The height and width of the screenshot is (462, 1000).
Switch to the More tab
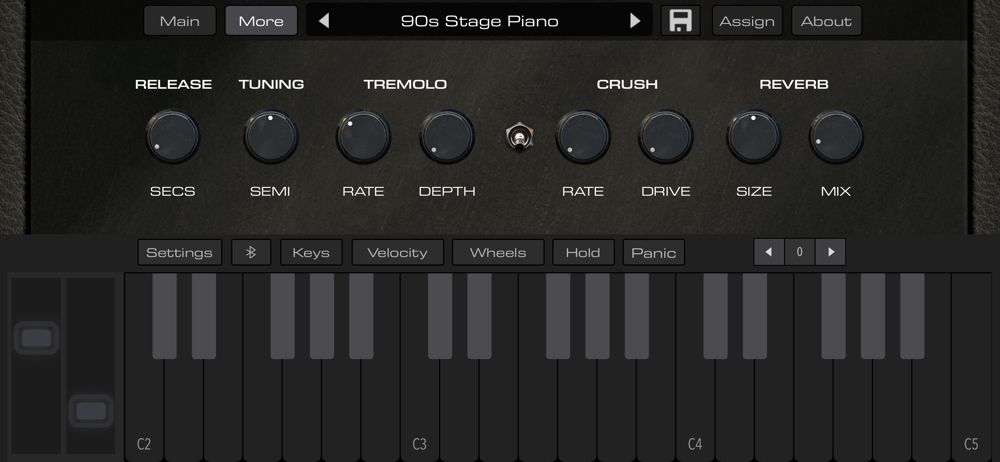pos(261,20)
